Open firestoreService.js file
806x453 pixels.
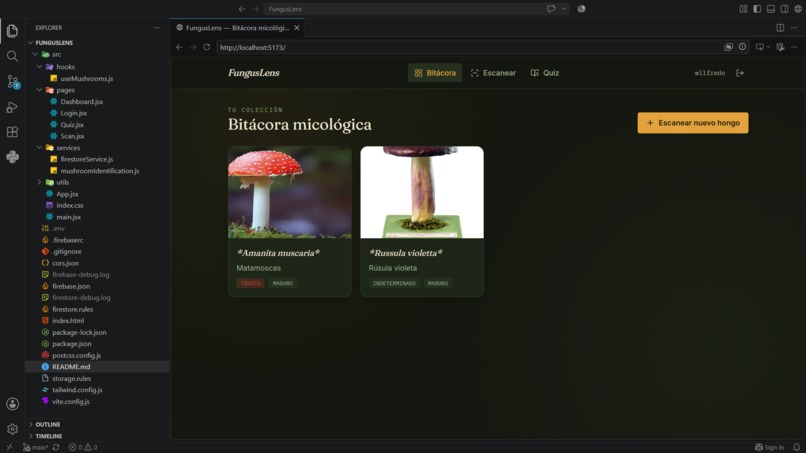[x=86, y=159]
